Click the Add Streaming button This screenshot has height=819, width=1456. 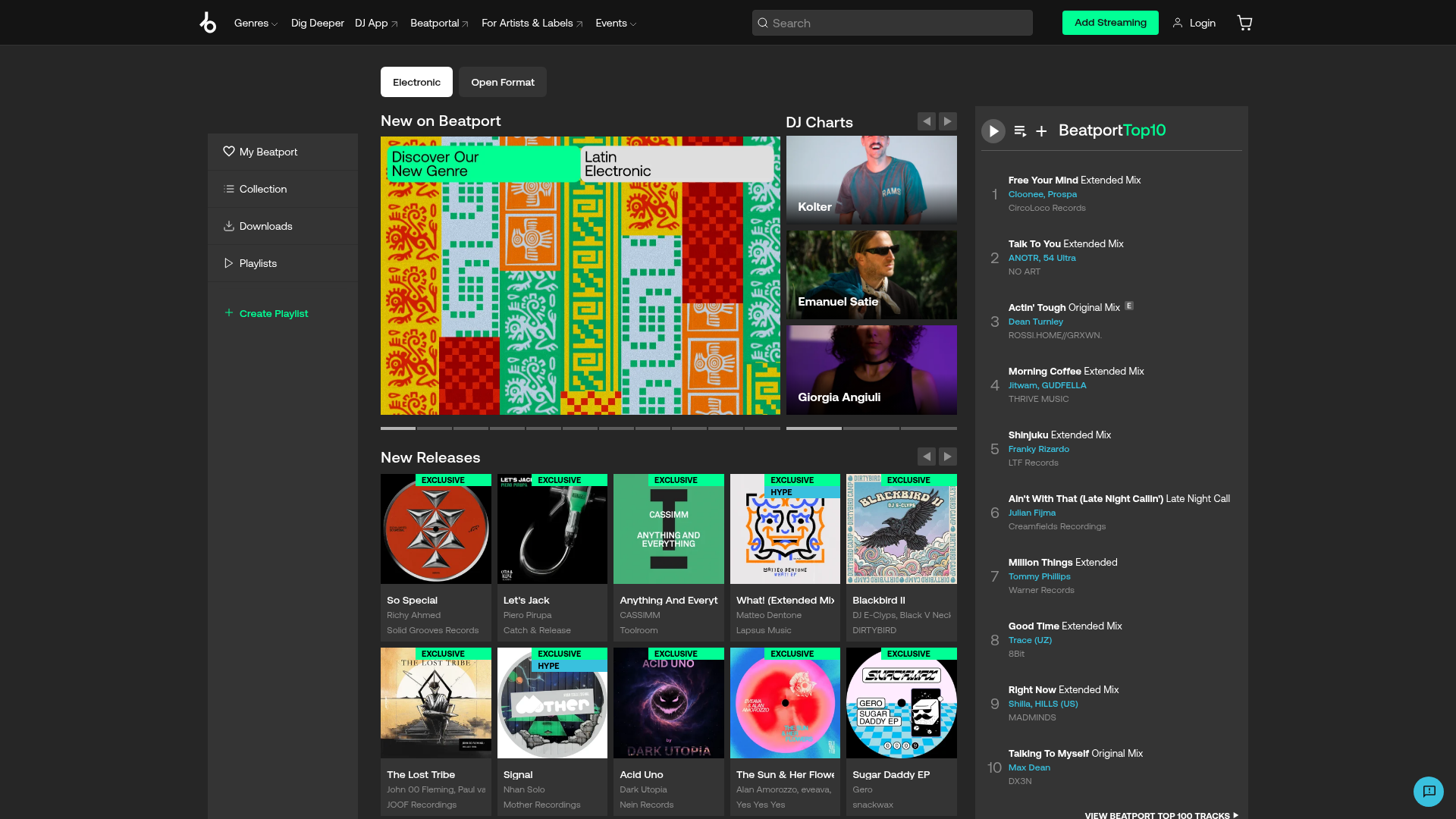point(1110,22)
